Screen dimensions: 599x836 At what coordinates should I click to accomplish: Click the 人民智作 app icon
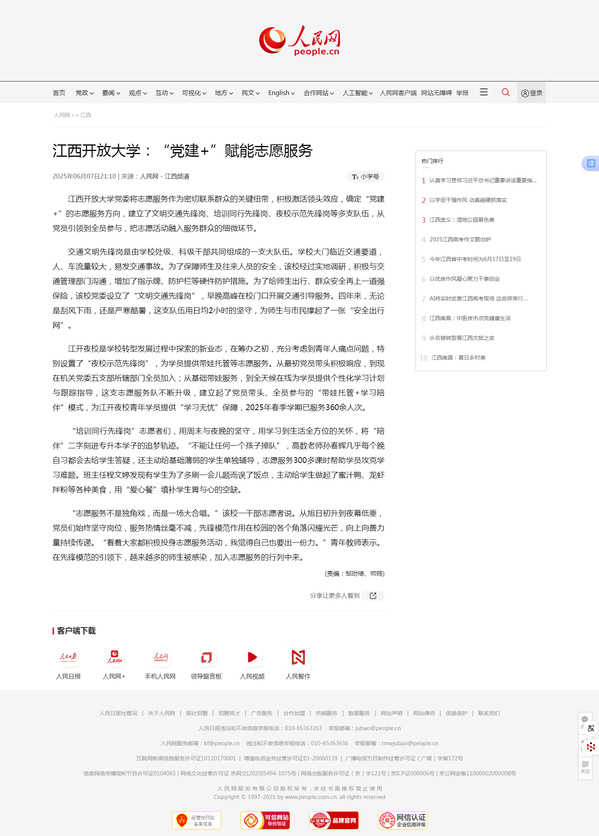pos(298,657)
